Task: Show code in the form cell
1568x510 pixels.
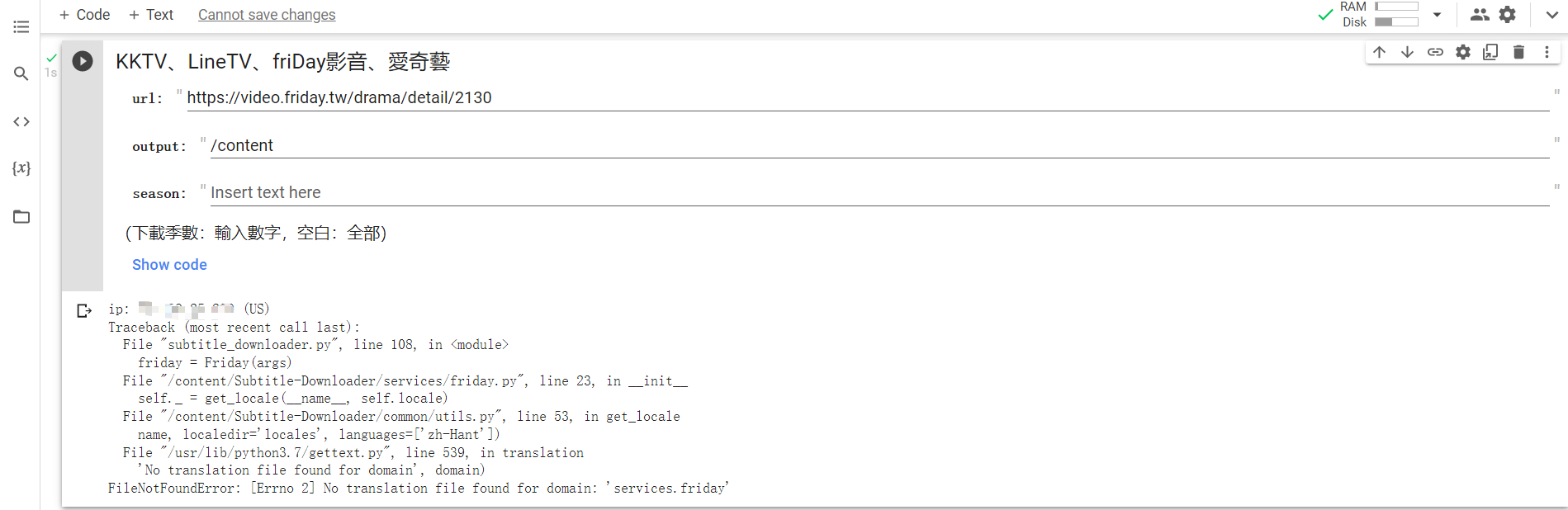Action: tap(169, 264)
